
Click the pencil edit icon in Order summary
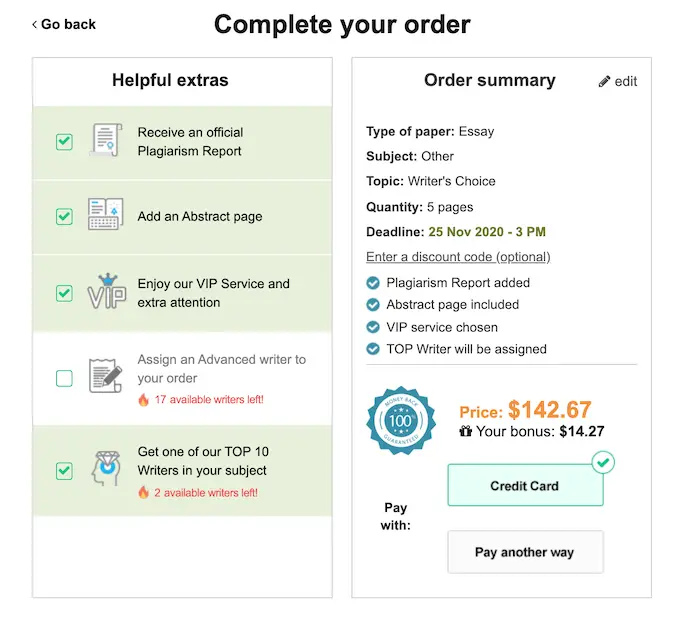click(x=604, y=81)
